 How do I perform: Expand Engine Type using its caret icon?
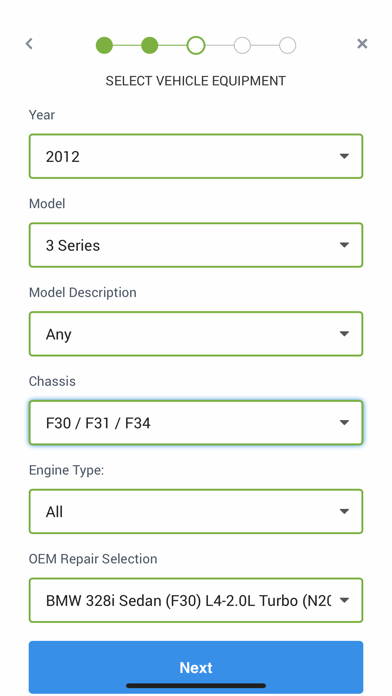[x=344, y=511]
